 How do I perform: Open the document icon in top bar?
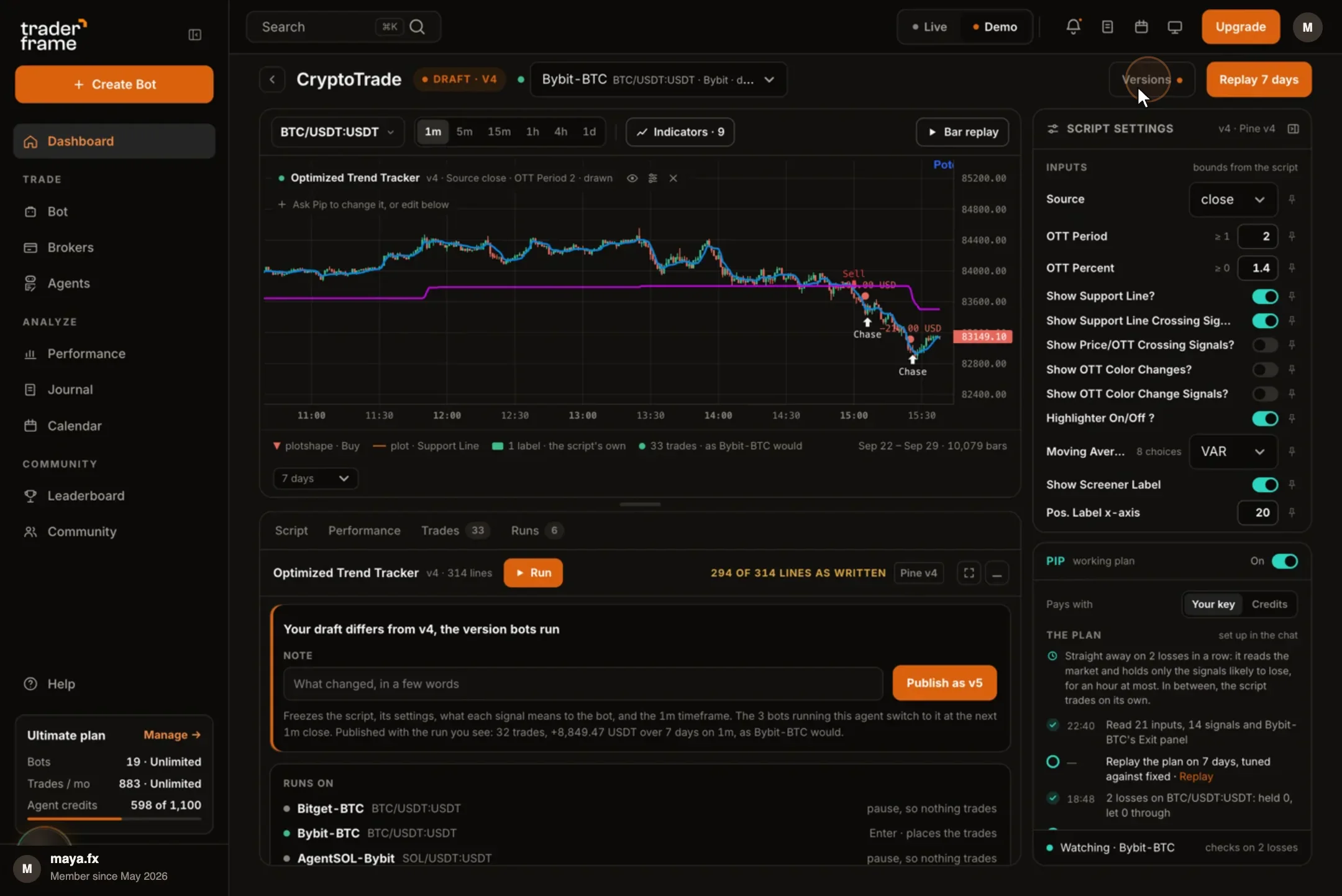1107,27
